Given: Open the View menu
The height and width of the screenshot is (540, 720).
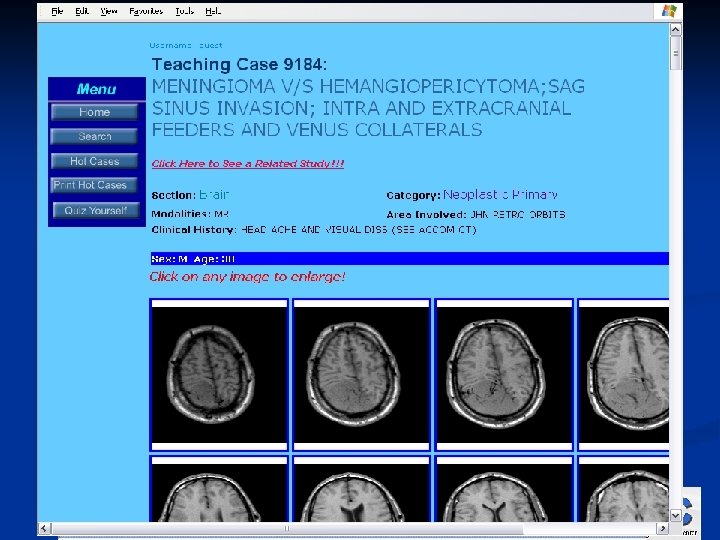Looking at the screenshot, I should coord(109,11).
